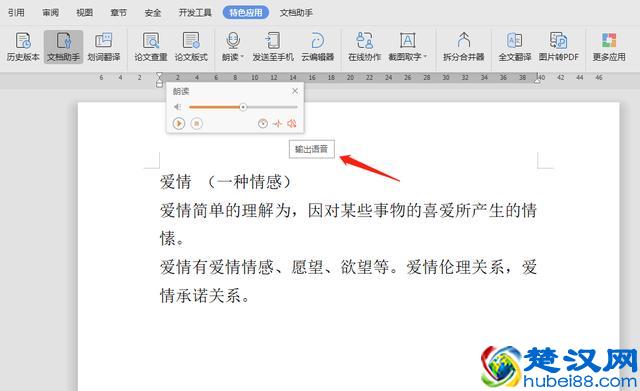Click the left indent marker on ruler
Screen dimensions: 640x391
point(159,80)
